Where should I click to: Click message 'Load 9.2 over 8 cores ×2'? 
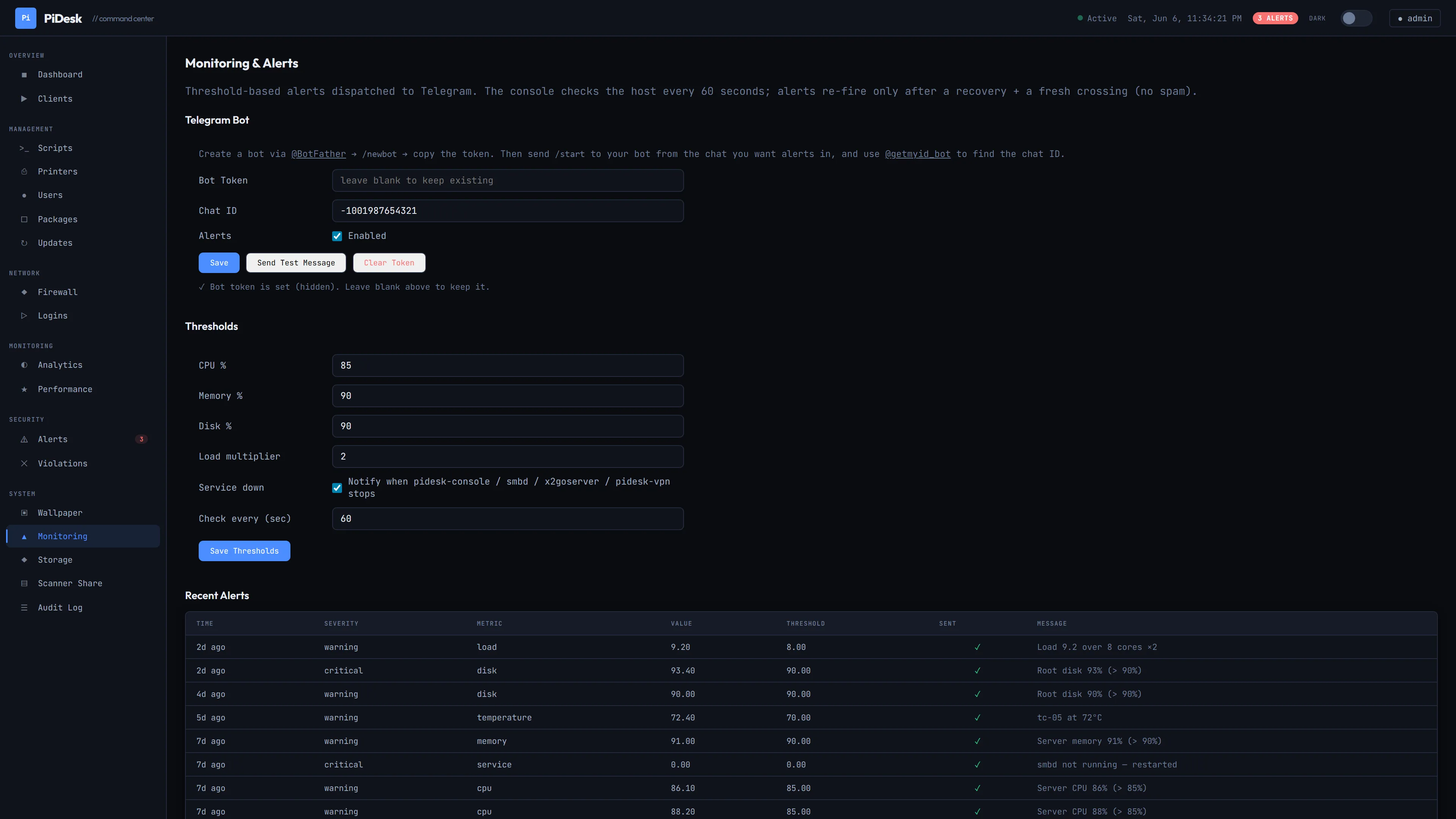[1097, 647]
